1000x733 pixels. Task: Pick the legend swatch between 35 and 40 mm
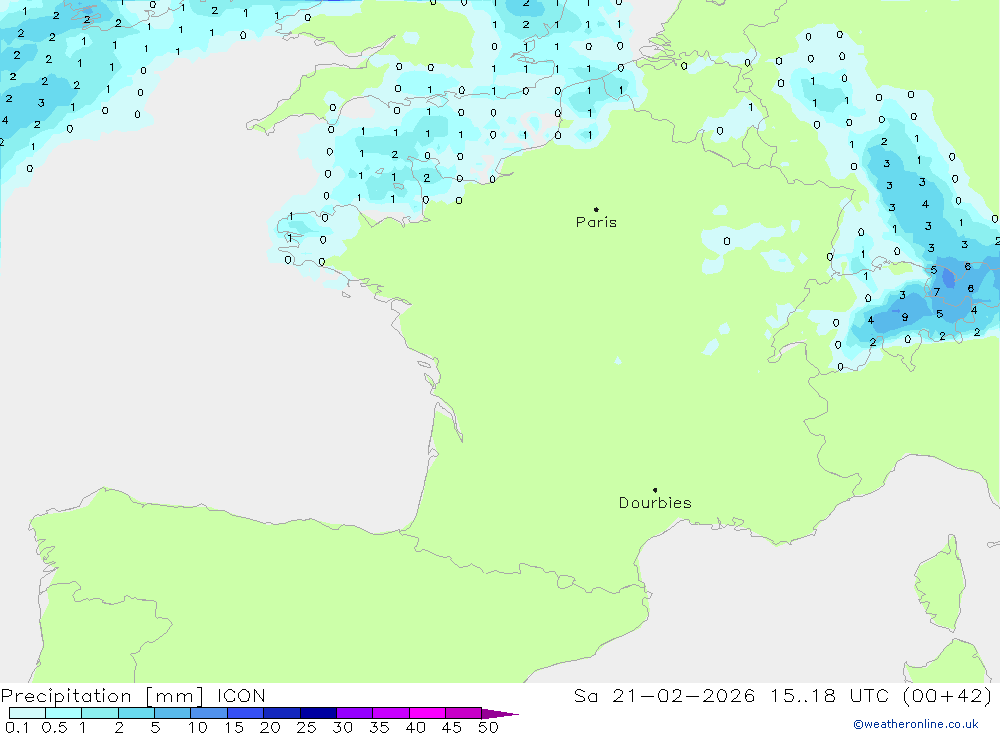click(391, 713)
